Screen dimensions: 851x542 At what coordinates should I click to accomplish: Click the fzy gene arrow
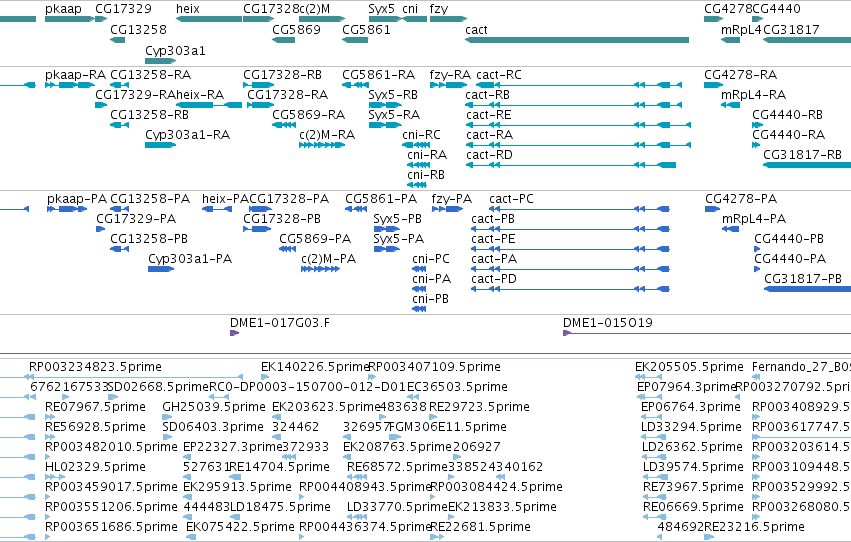(448, 19)
